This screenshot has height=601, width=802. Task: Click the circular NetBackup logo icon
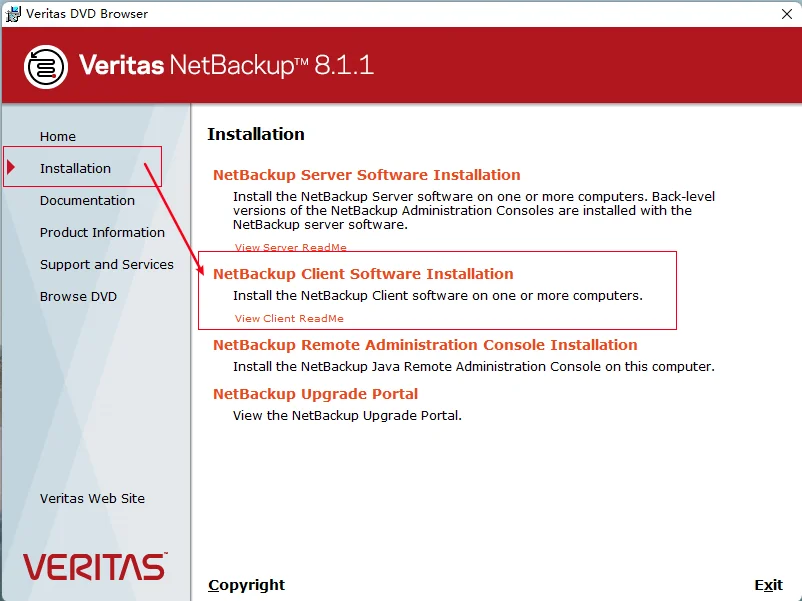coord(46,66)
